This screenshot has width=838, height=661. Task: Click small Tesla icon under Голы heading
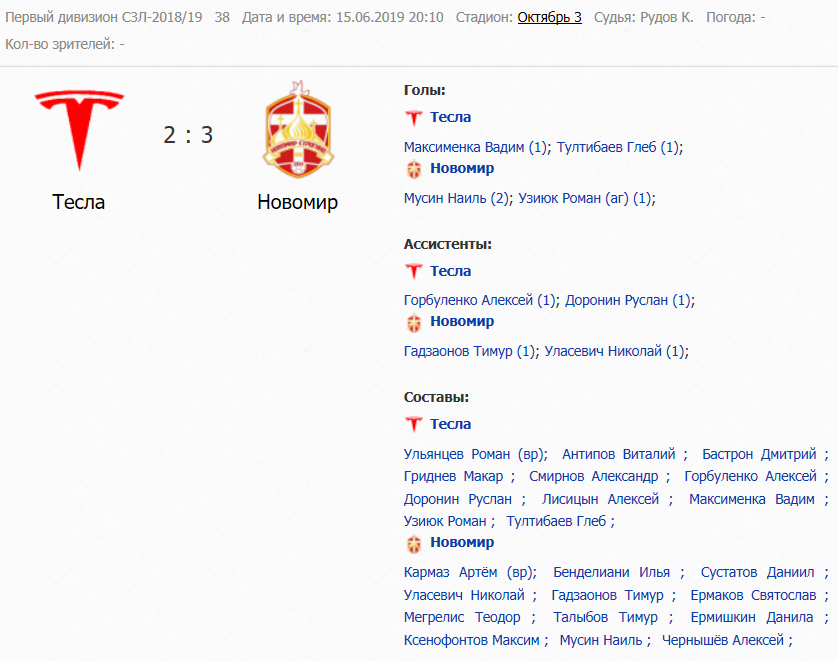(414, 118)
